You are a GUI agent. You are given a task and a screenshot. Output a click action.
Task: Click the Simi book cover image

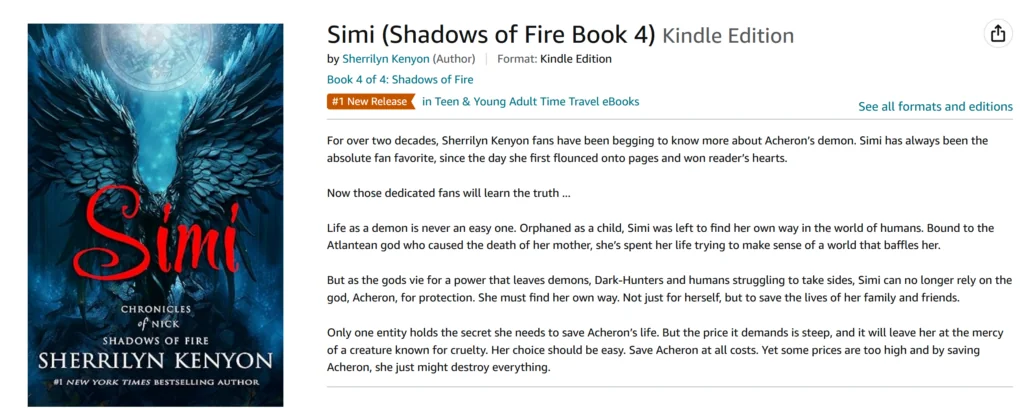coord(155,215)
